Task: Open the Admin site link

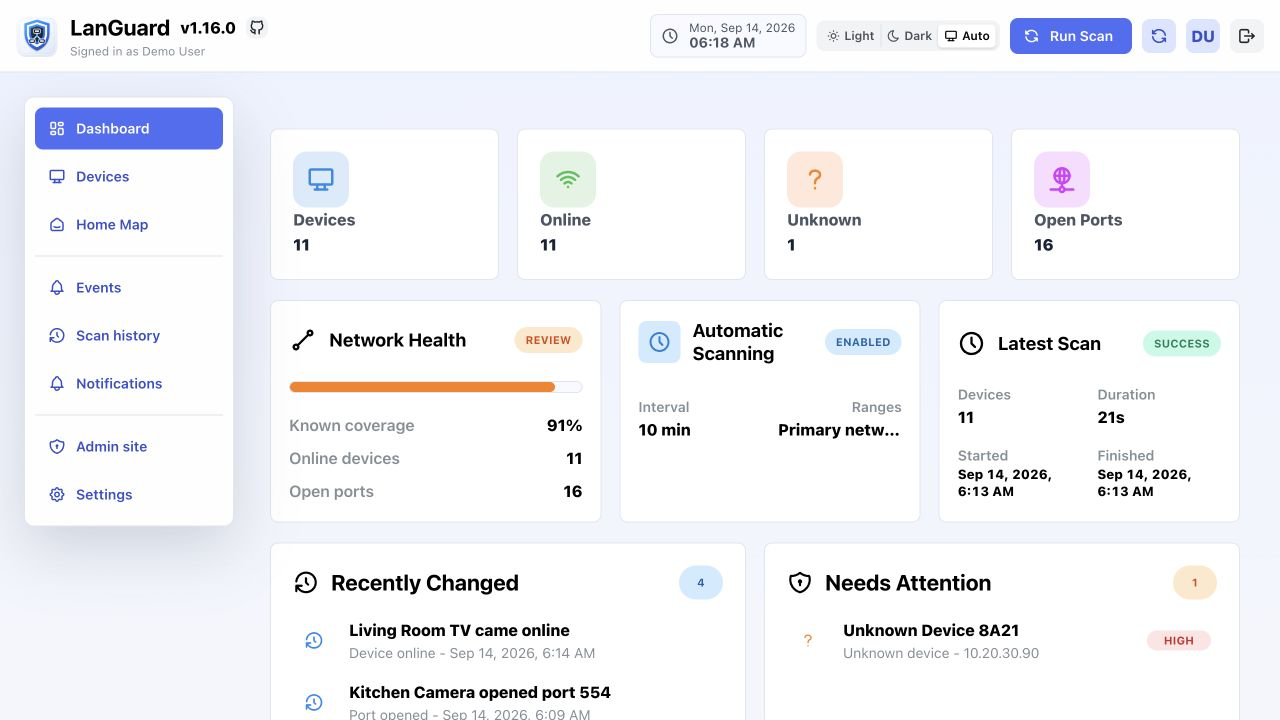Action: (129, 446)
